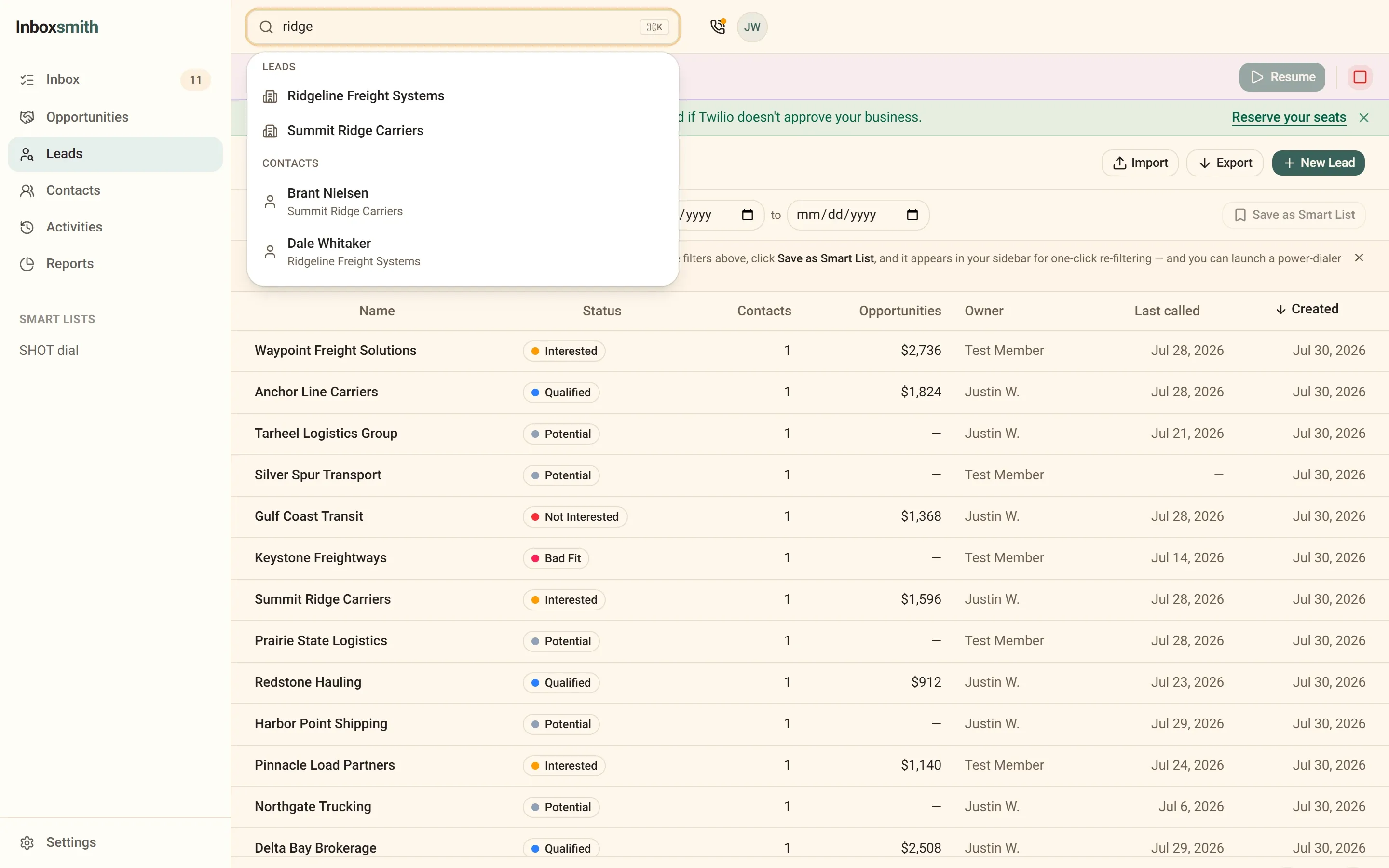Click the search magnifier icon
The height and width of the screenshot is (868, 1389).
[266, 27]
